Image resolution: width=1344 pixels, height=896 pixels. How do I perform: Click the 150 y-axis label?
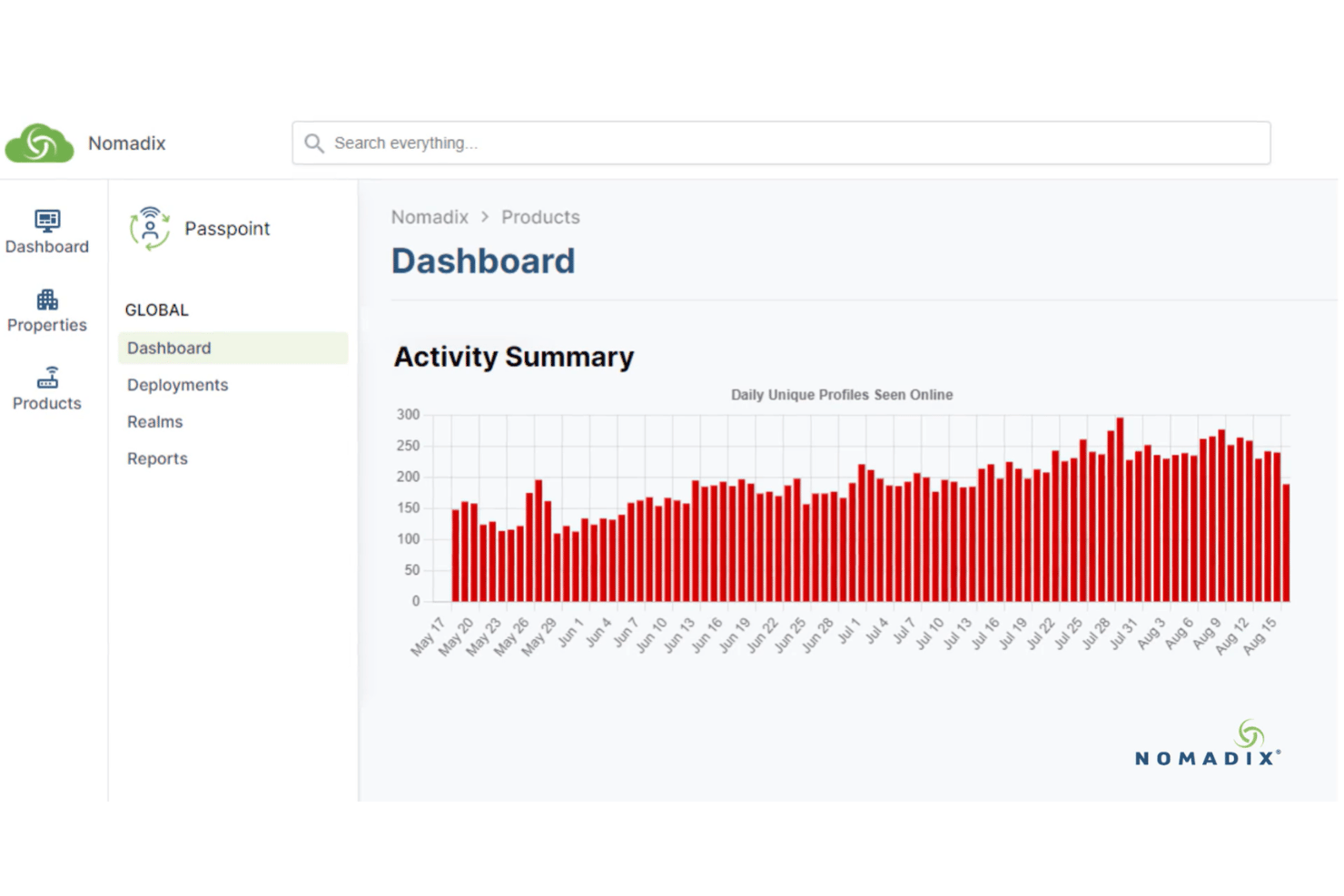pyautogui.click(x=409, y=508)
